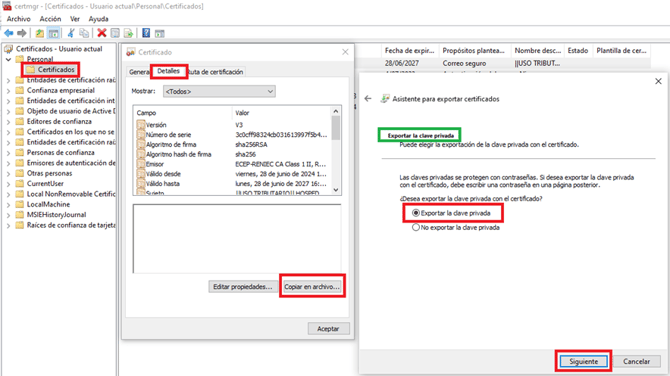The height and width of the screenshot is (376, 670).
Task: Click 'Copiar en archivo...' button
Action: pyautogui.click(x=312, y=287)
